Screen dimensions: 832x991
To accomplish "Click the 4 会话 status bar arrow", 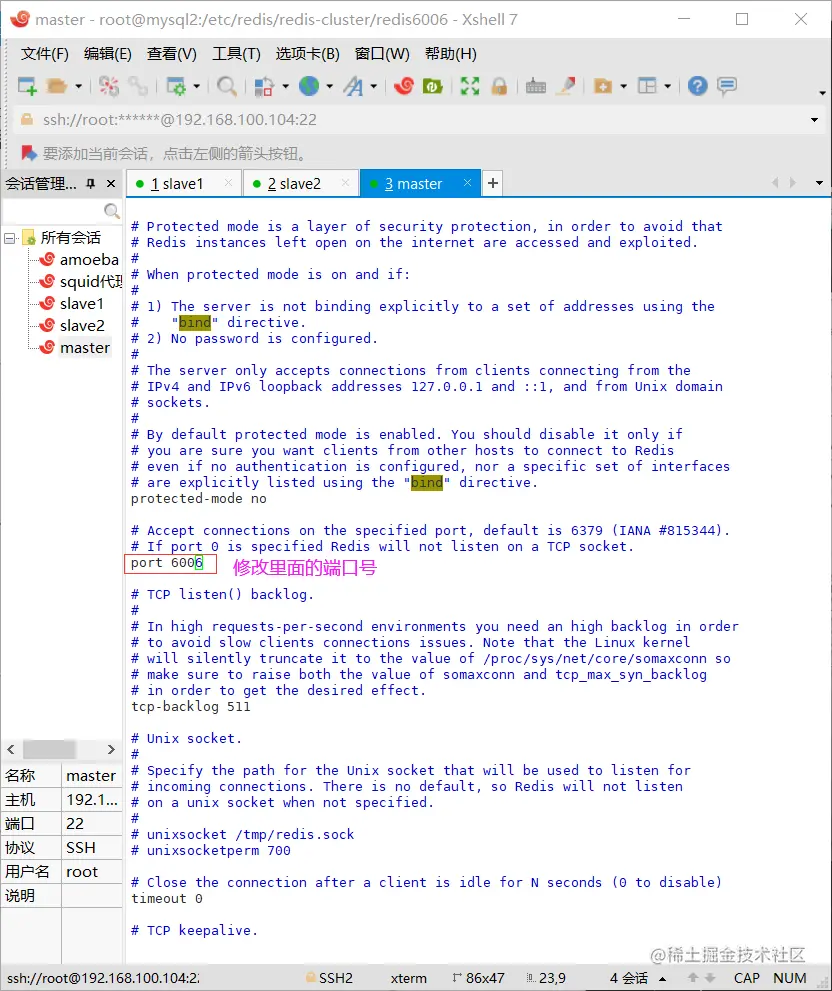I will click(x=663, y=979).
